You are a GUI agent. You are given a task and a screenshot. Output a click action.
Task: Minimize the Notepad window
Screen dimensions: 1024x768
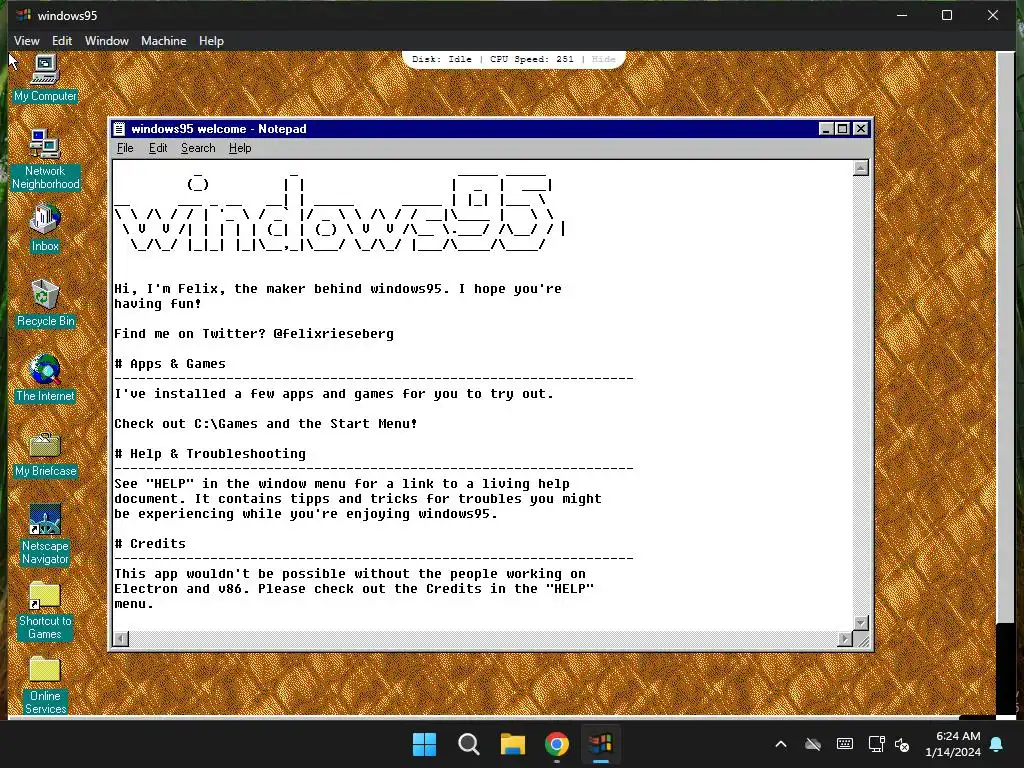826,129
